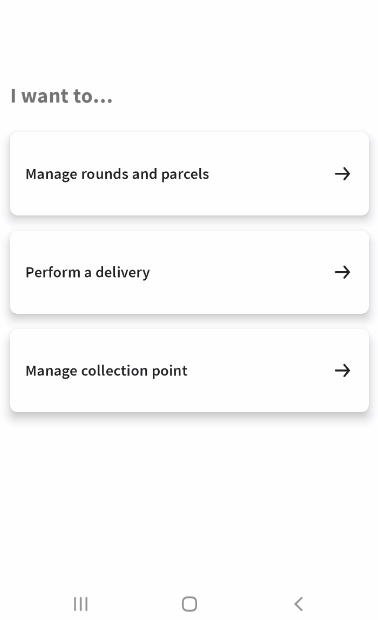Click the "I want to..." heading
Viewport: 378px width, 620px height.
(x=62, y=96)
